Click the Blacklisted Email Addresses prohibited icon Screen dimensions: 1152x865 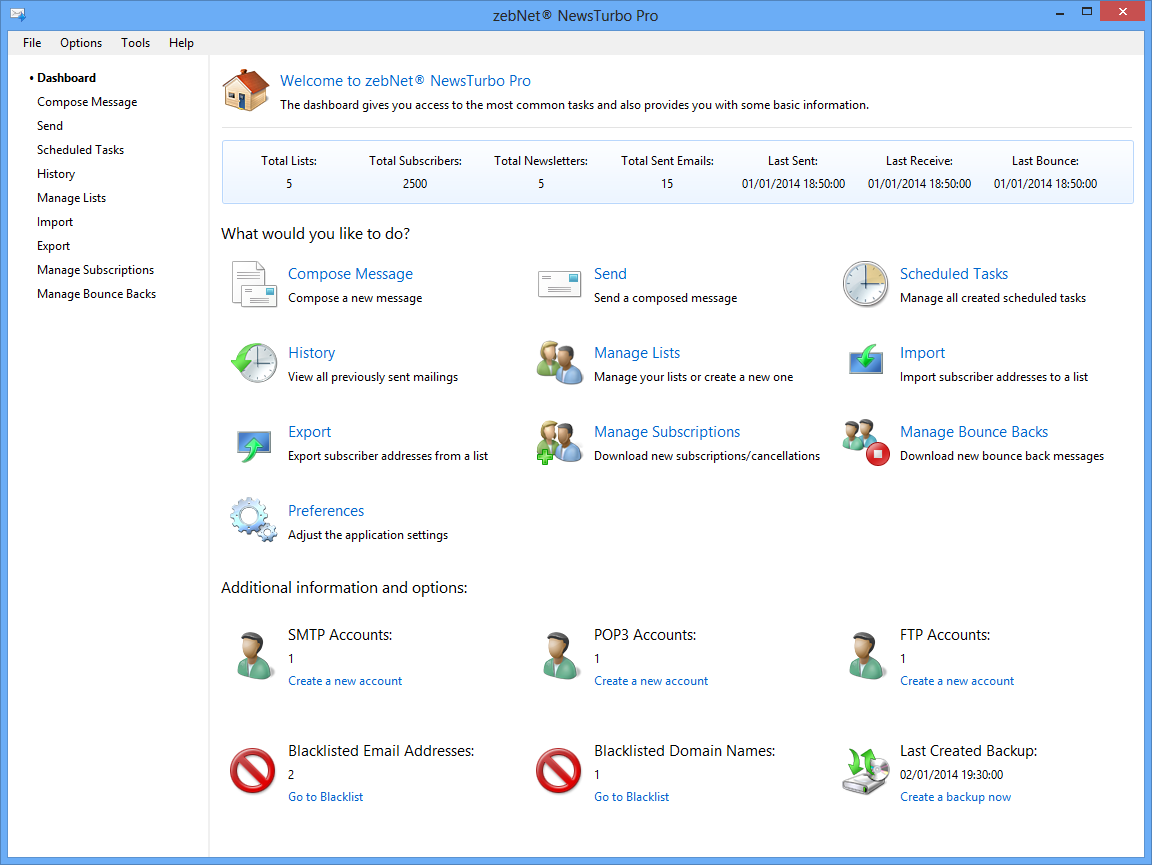point(253,771)
